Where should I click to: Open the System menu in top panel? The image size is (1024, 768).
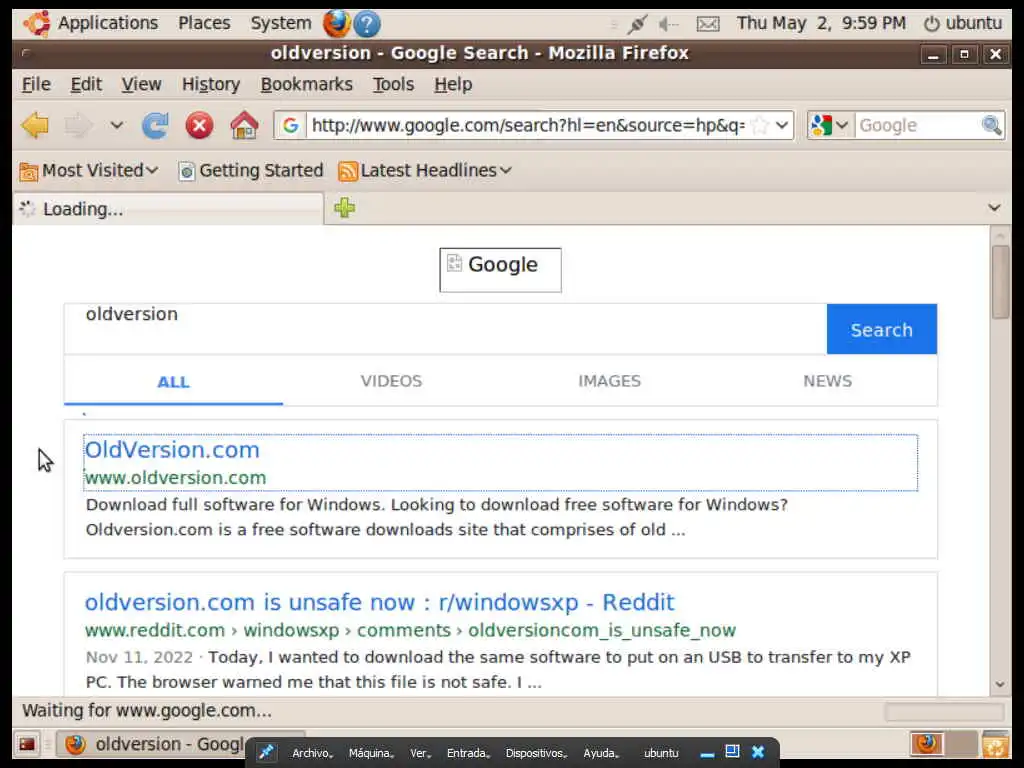point(281,23)
